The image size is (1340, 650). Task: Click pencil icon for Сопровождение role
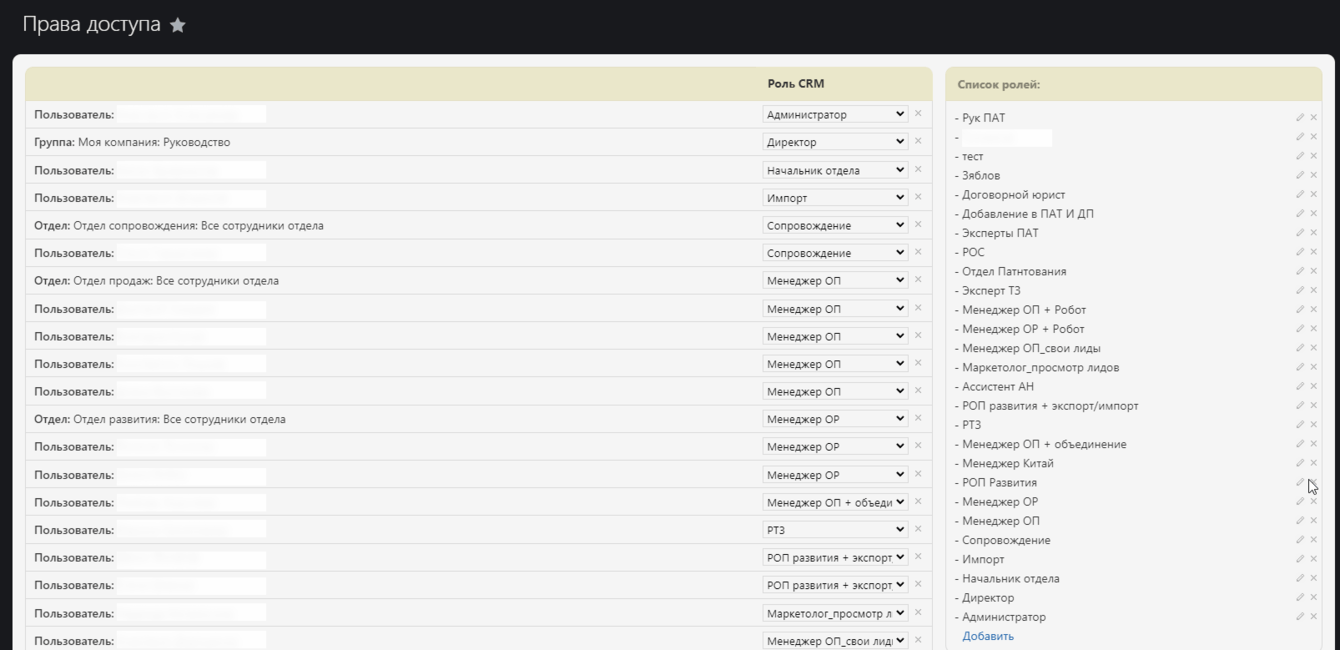[1300, 540]
